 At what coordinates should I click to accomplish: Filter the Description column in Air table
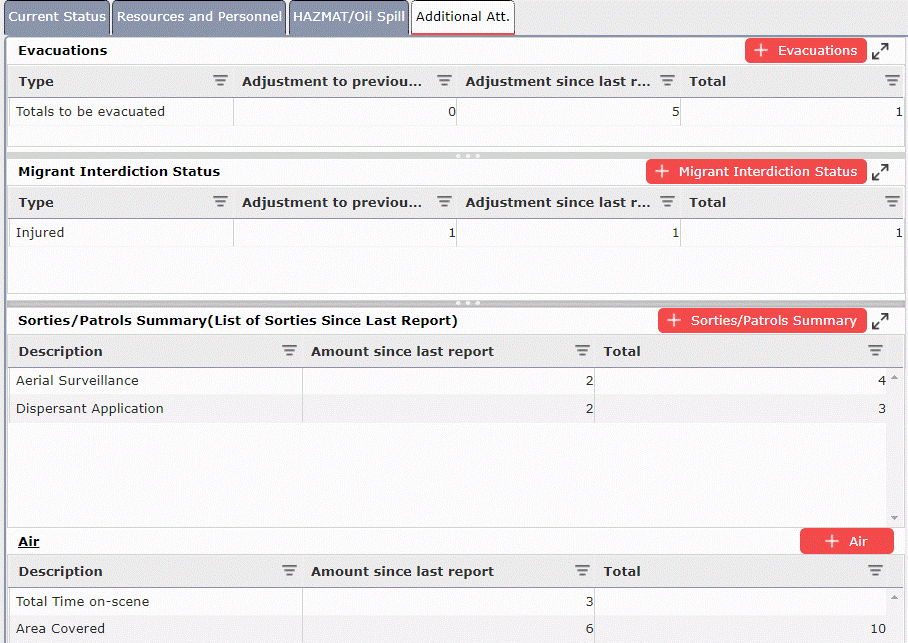click(289, 571)
